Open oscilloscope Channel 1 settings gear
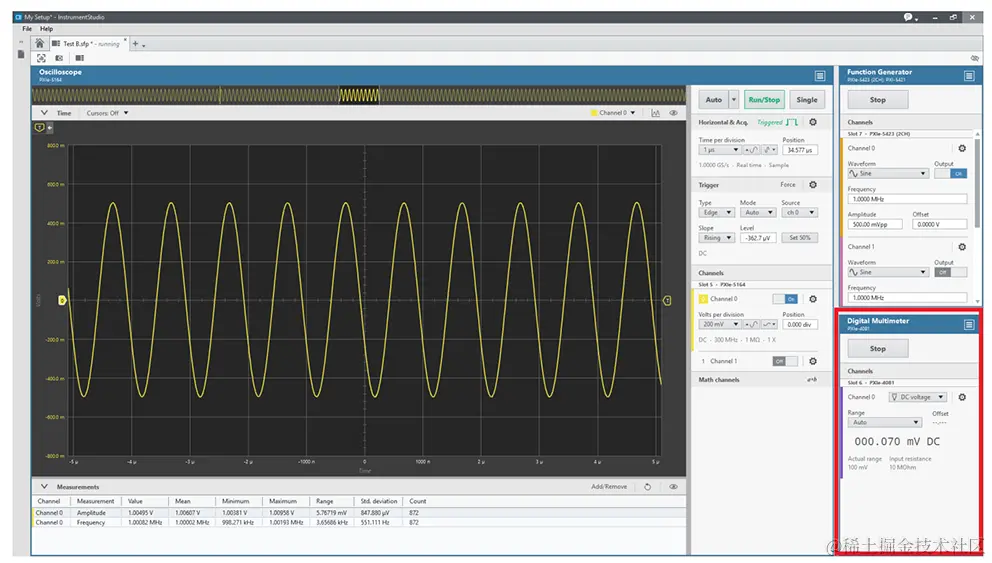This screenshot has height=563, width=992. tap(813, 361)
